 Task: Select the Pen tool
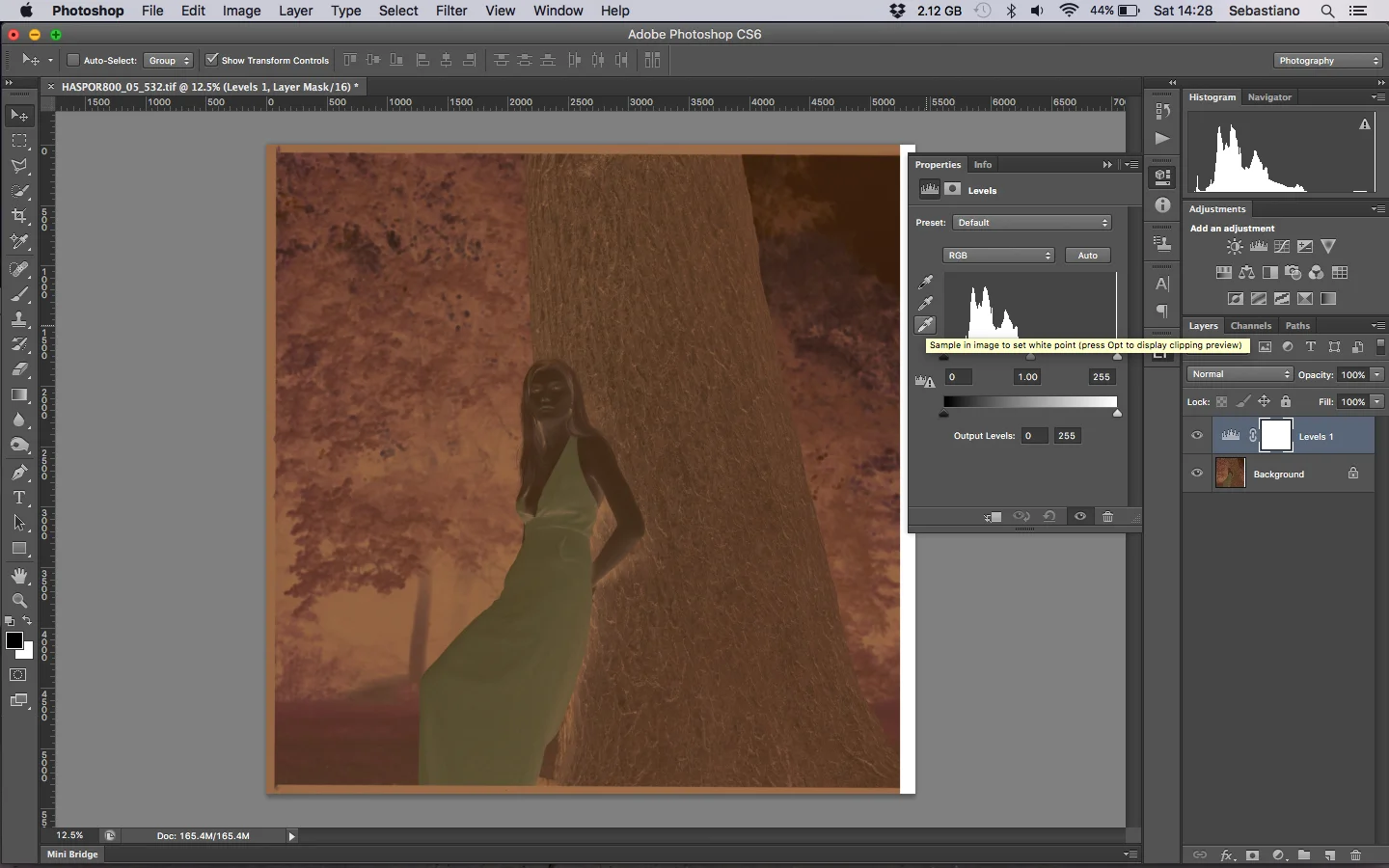coord(19,473)
